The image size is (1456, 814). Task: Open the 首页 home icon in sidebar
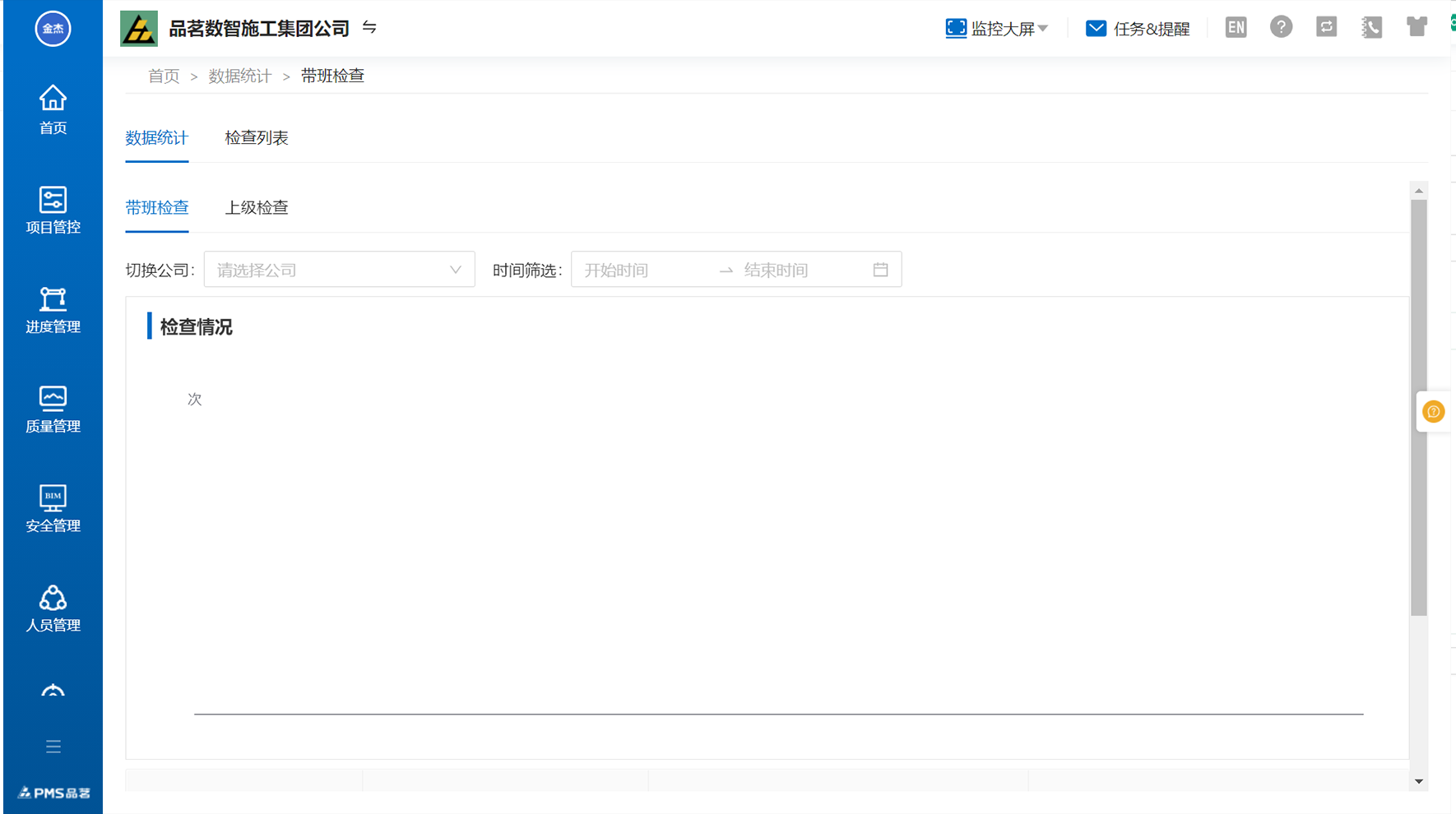coord(53,109)
